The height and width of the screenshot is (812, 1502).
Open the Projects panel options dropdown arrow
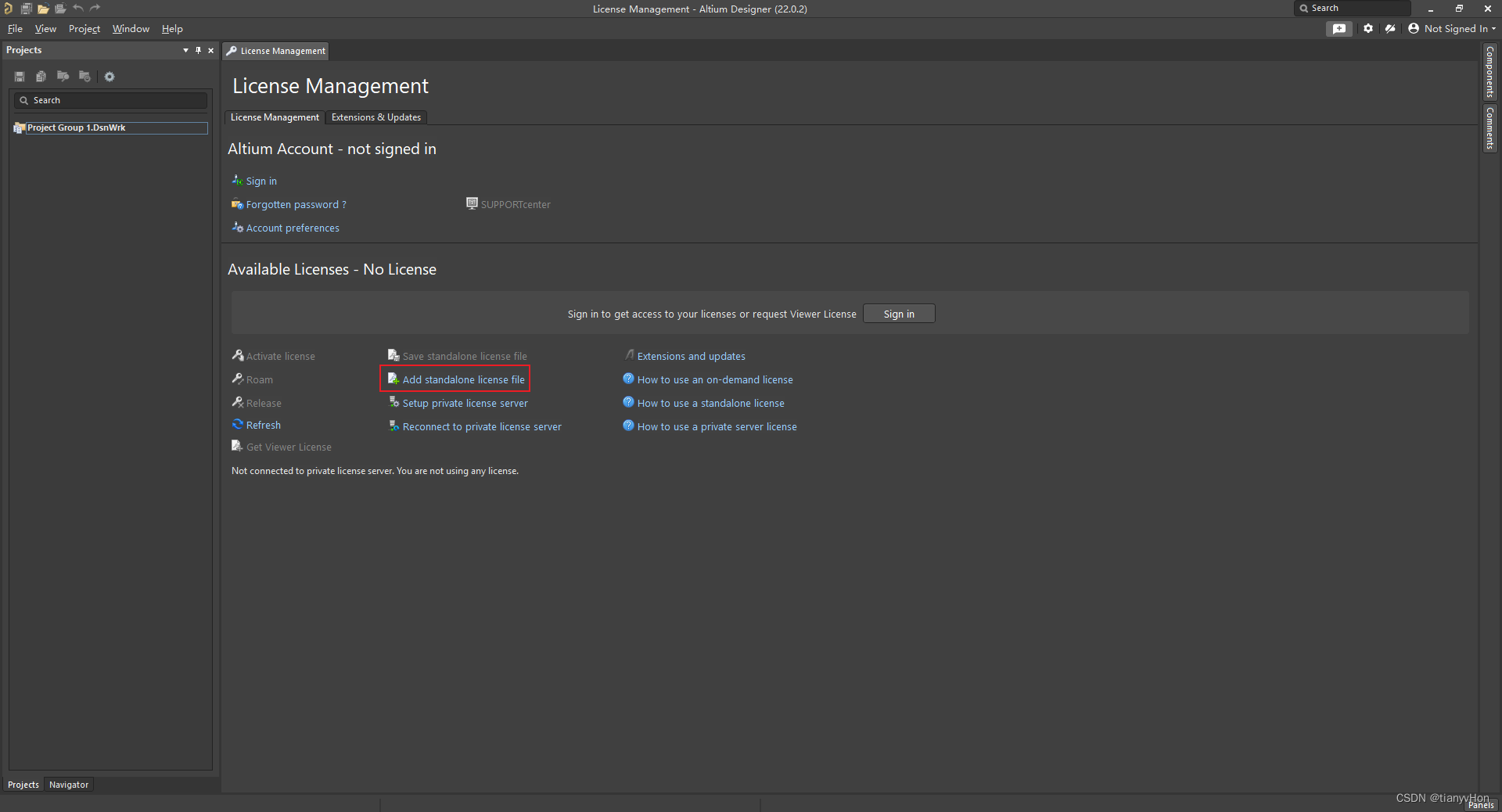coord(185,50)
